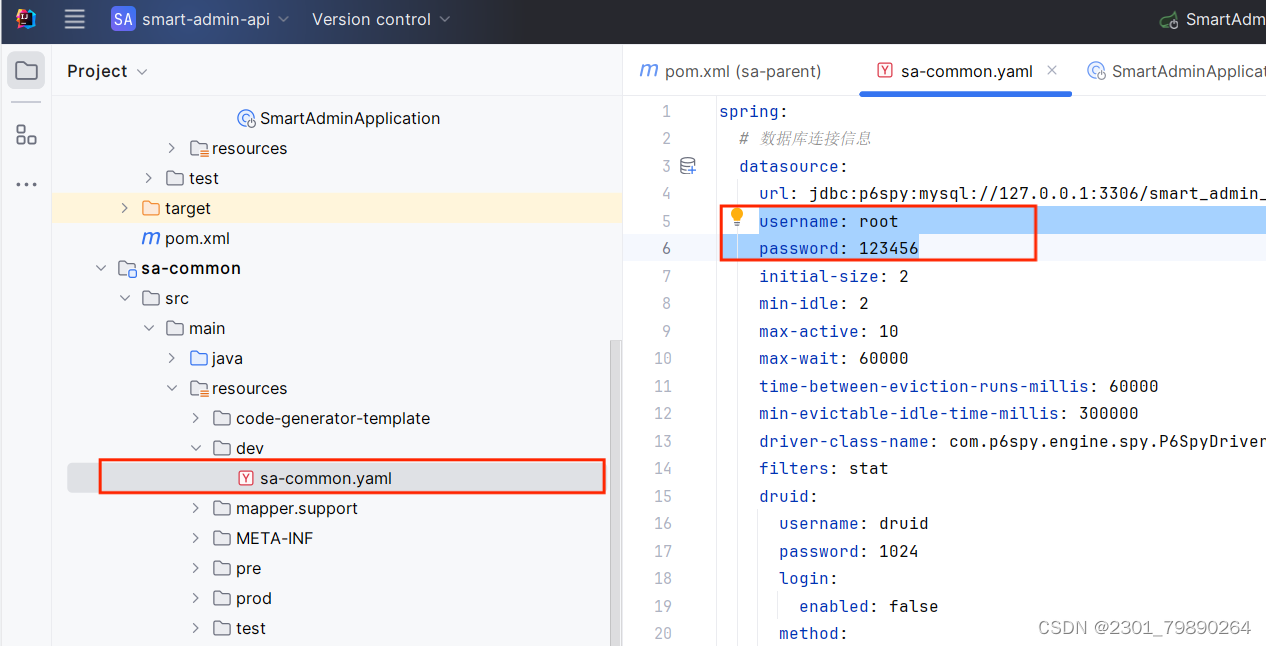Click the 'max-wait: 60000' line
Image resolution: width=1266 pixels, height=646 pixels.
[x=833, y=358]
